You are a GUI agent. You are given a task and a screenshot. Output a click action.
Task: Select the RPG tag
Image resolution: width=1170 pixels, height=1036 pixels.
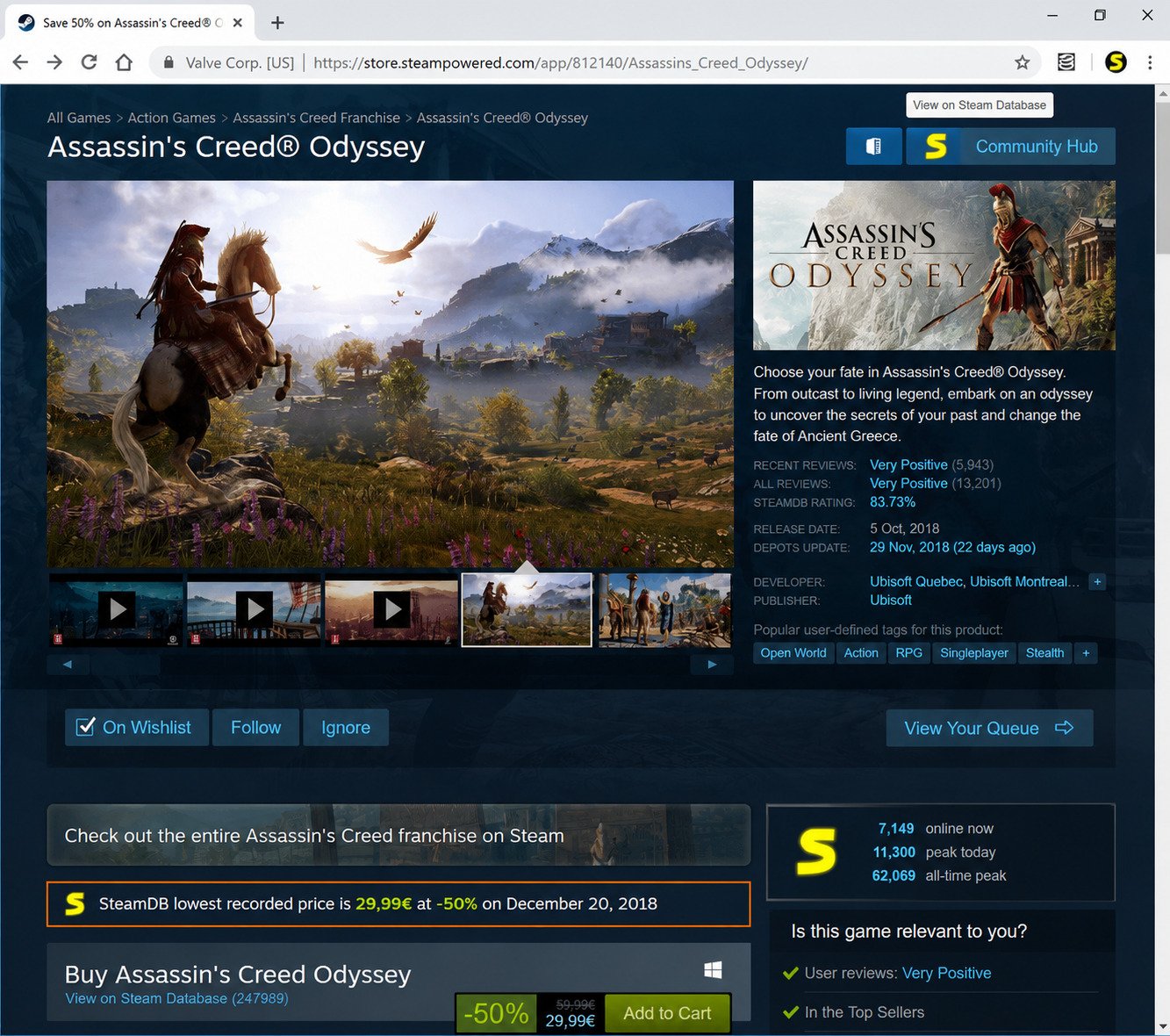point(909,652)
